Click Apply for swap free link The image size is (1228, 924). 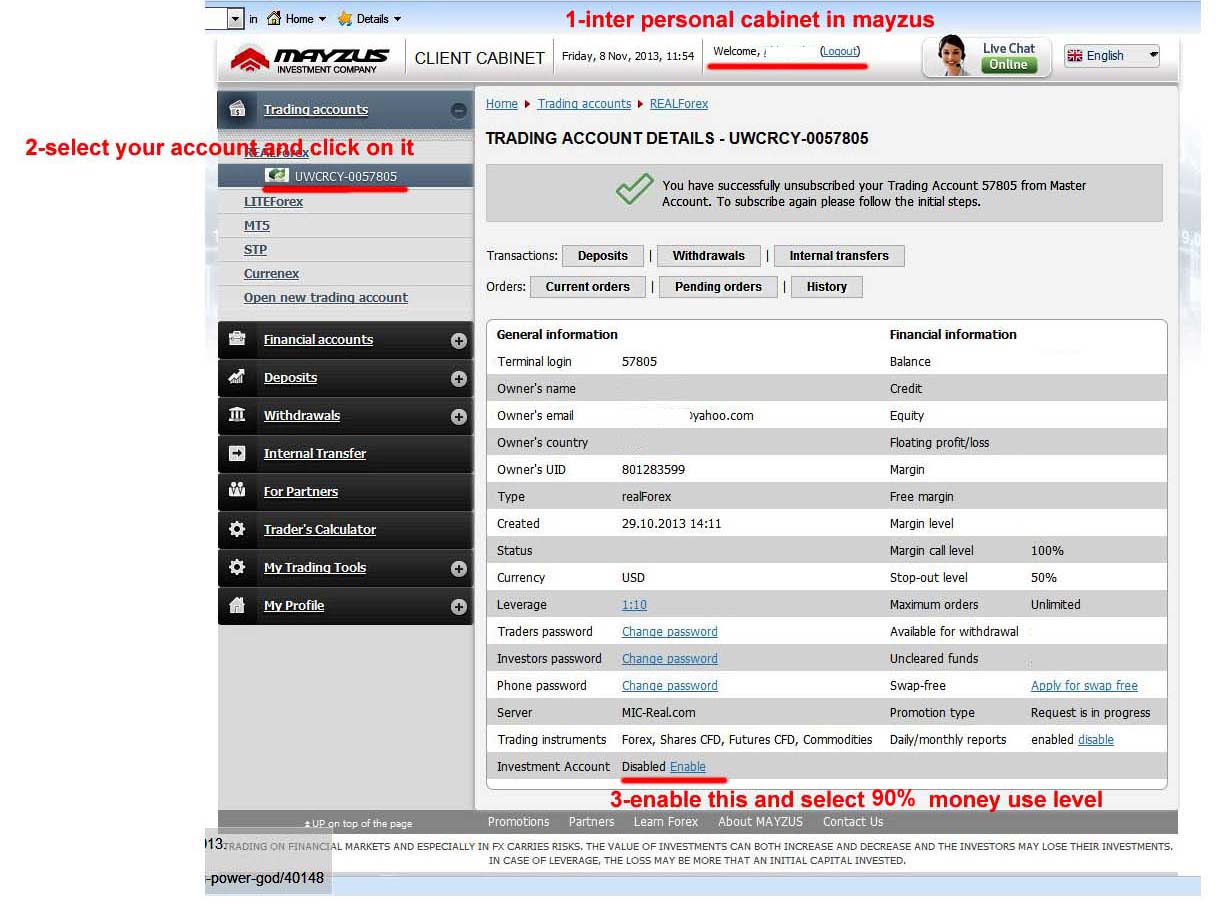point(1084,686)
